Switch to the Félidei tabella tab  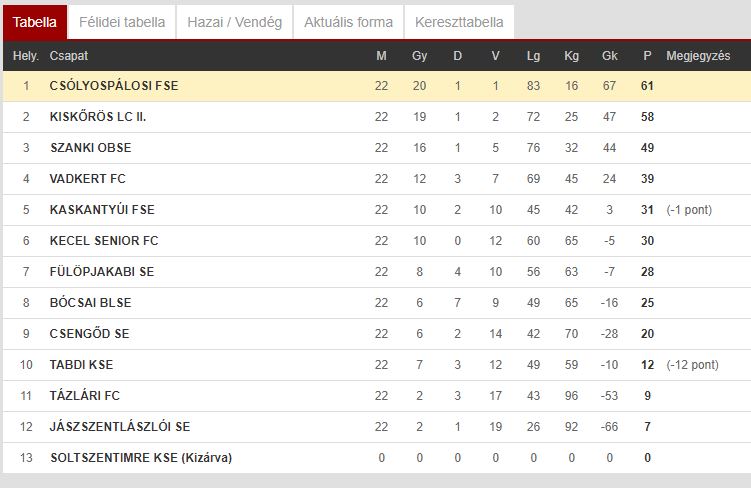(122, 22)
